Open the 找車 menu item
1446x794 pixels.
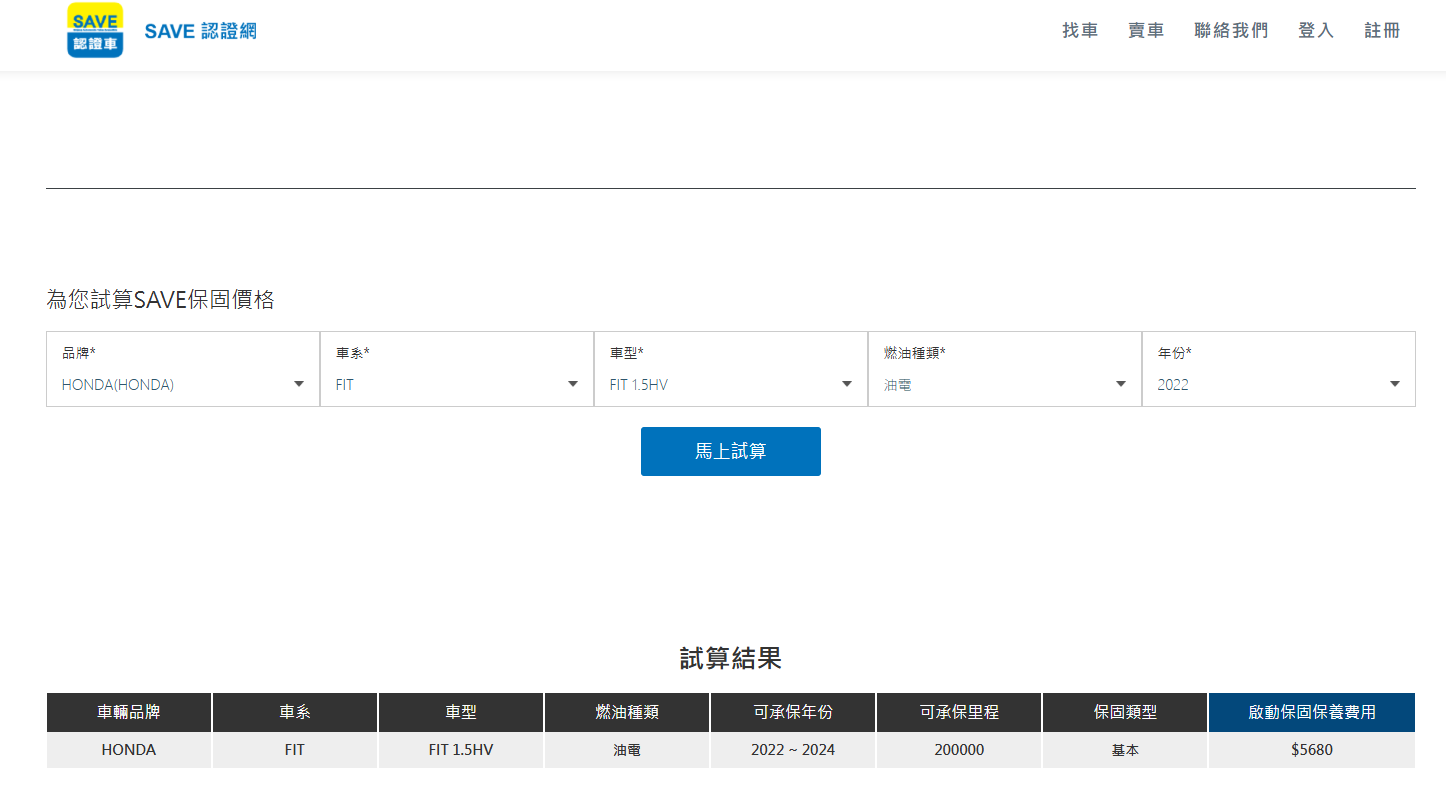[x=1080, y=31]
